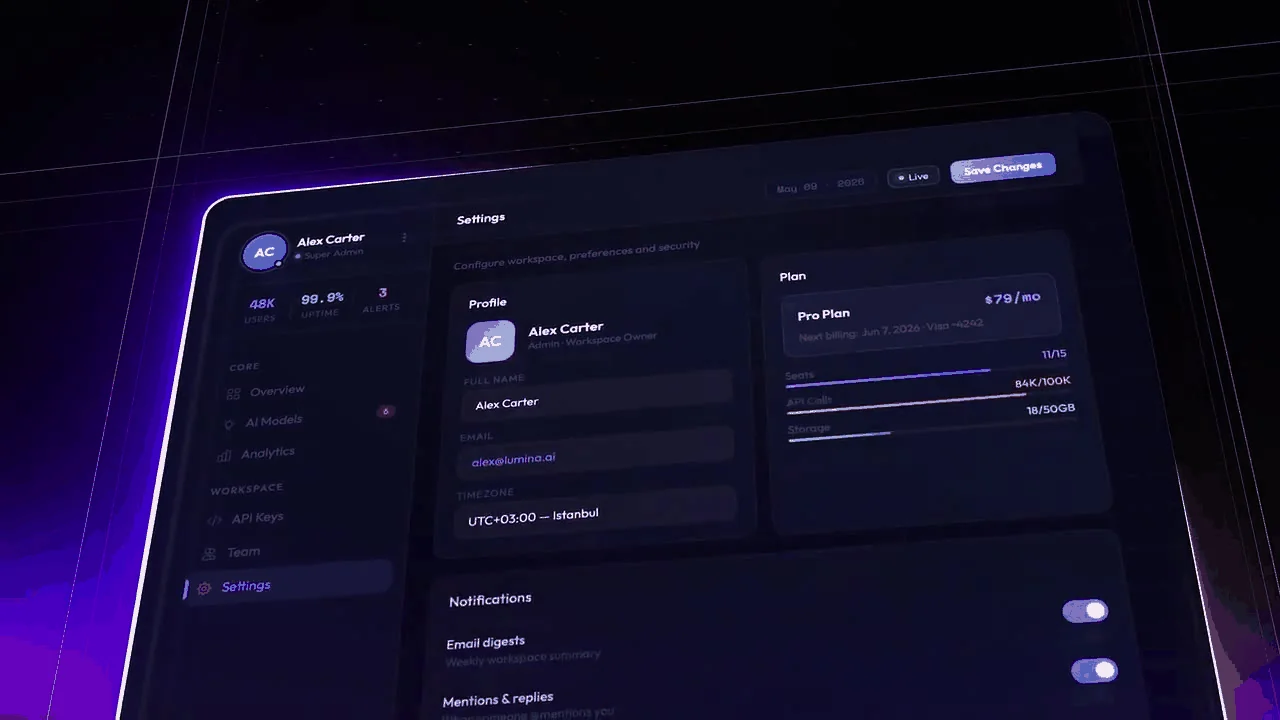The width and height of the screenshot is (1280, 720).
Task: Click the 18/50GB storage value
Action: coord(1050,409)
